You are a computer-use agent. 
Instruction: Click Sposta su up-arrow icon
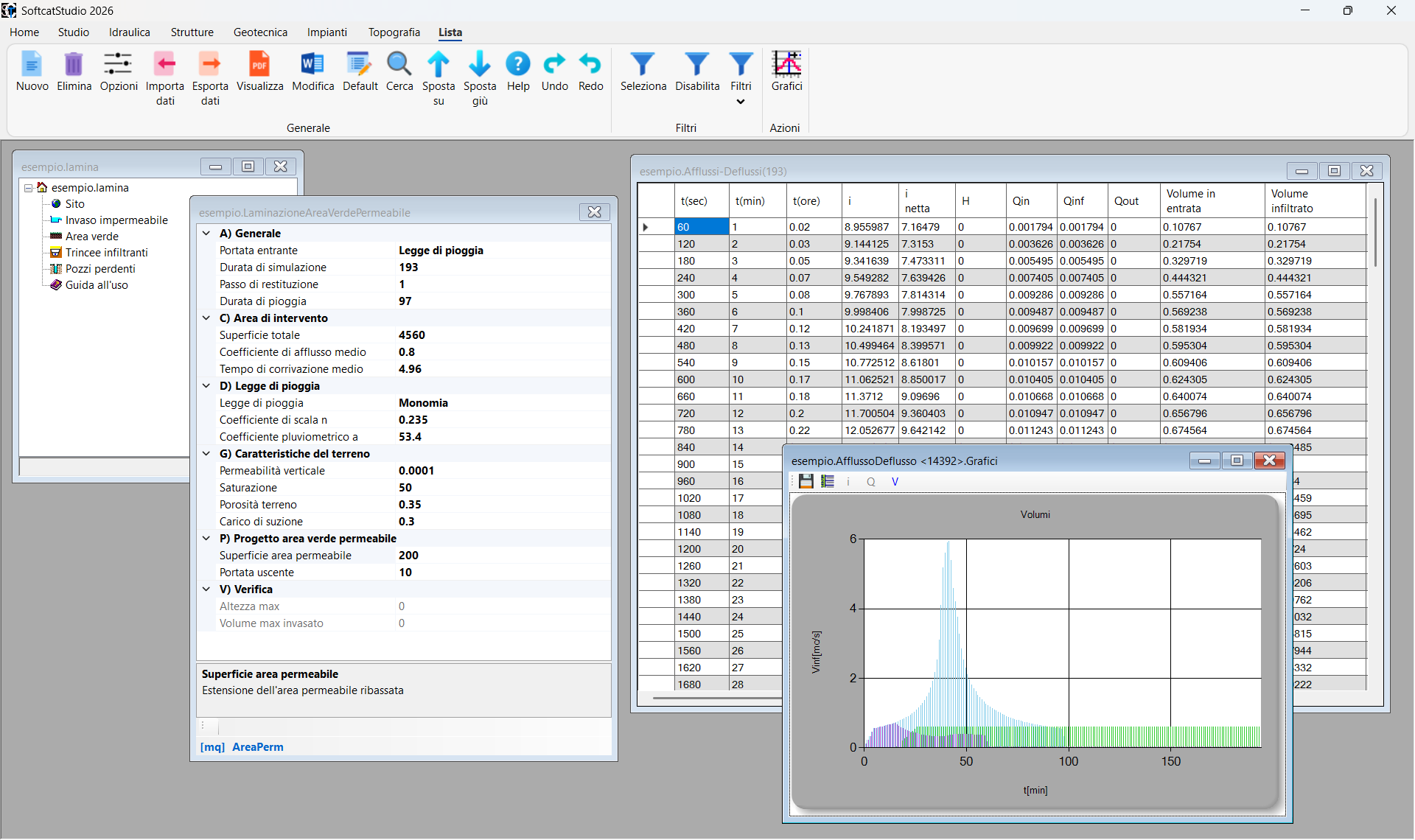point(439,64)
